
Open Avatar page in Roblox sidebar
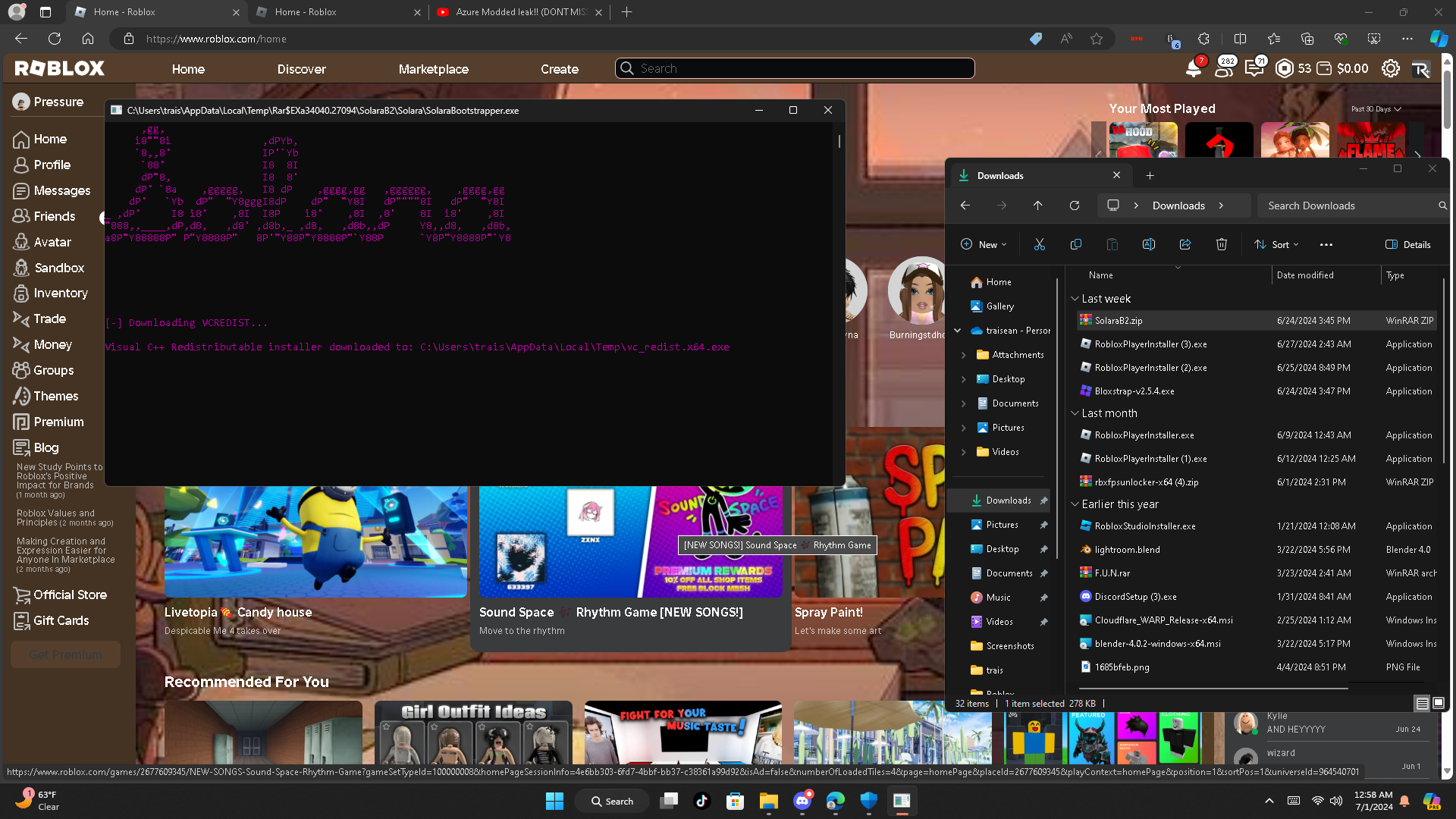click(x=52, y=242)
